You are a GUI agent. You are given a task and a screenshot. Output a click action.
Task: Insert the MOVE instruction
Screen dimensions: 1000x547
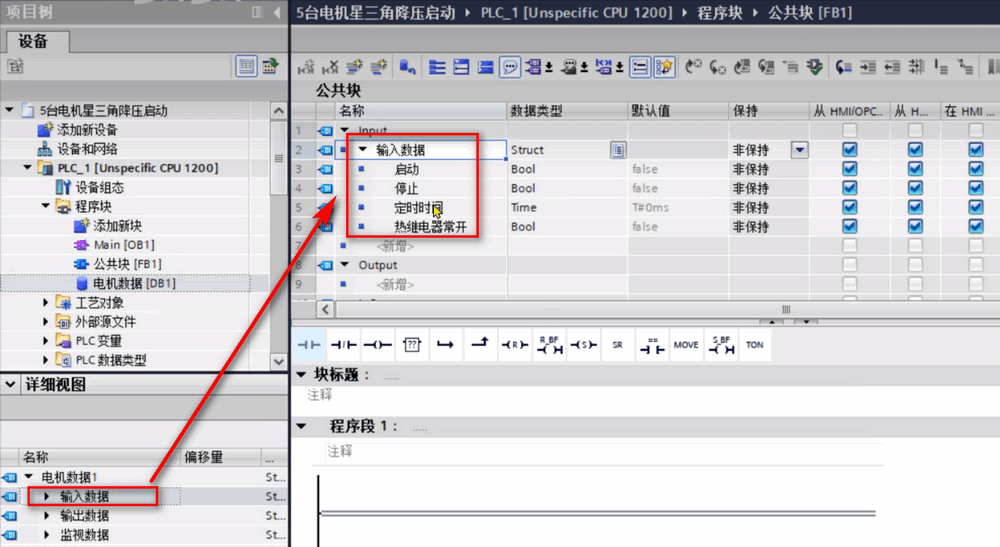click(x=686, y=344)
